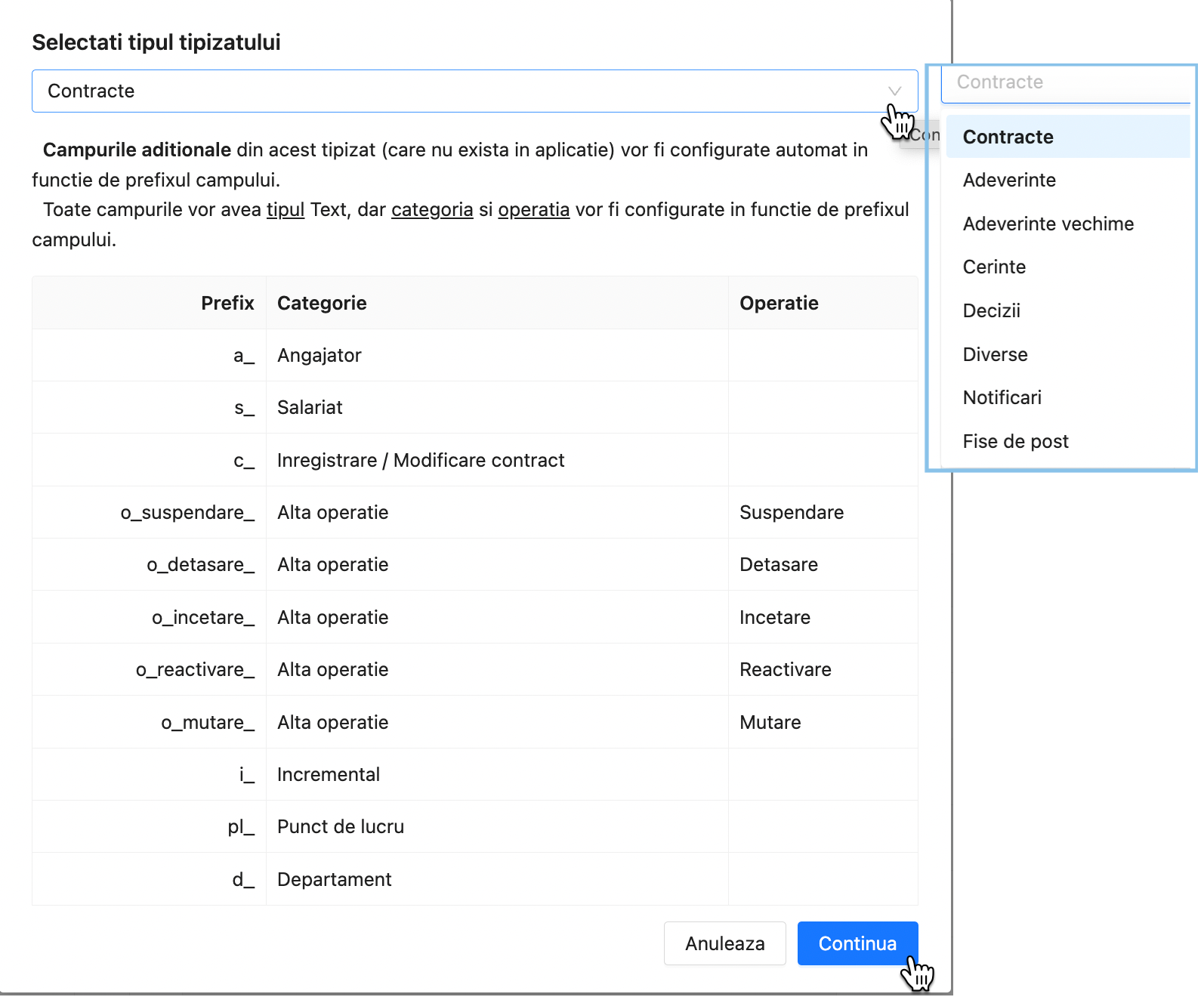Screen dimensions: 1204x997
Task: Select the o_detasare_ prefix cell
Action: (150, 564)
